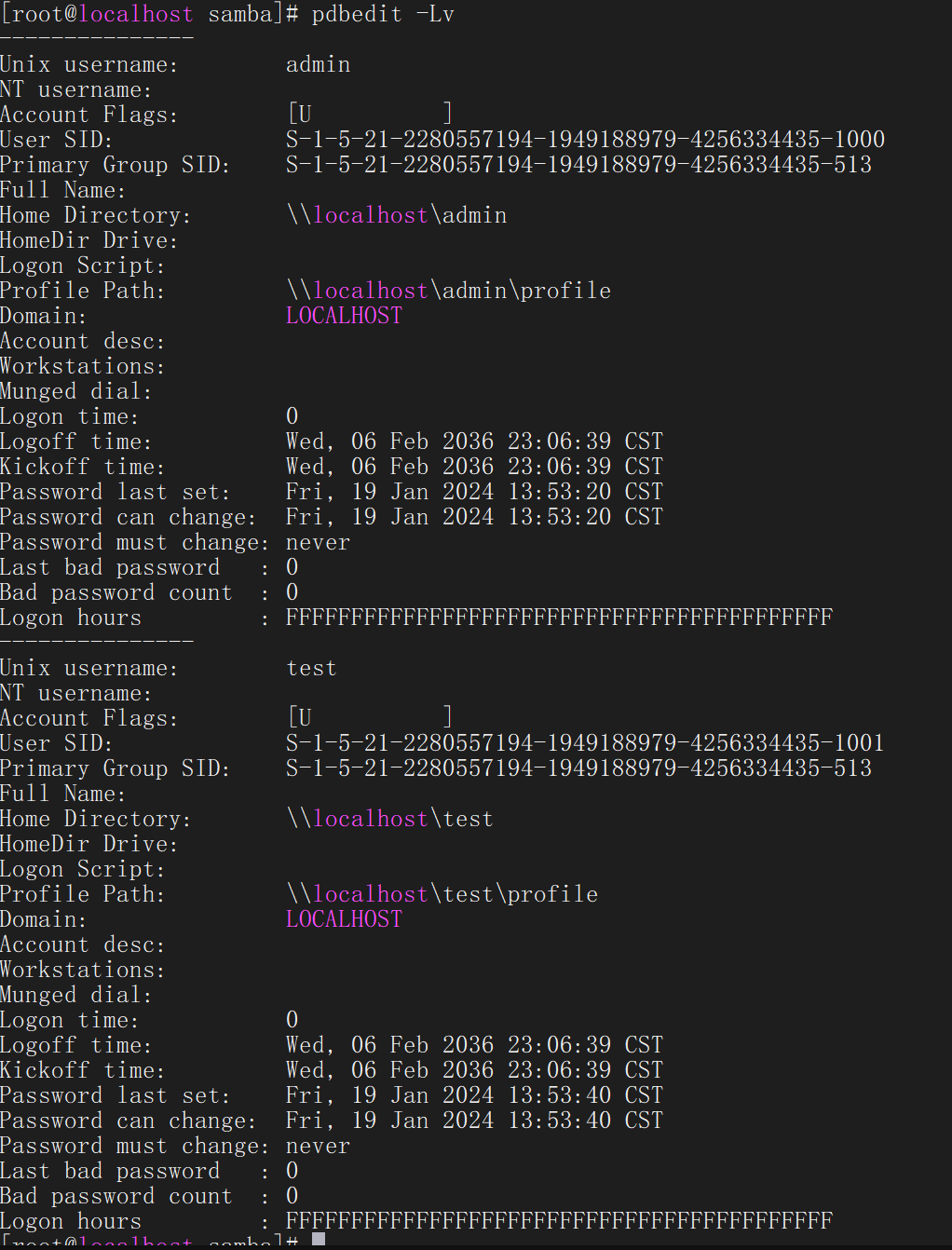Click the first LOCALHOST domain value
The image size is (952, 1250).
click(344, 316)
